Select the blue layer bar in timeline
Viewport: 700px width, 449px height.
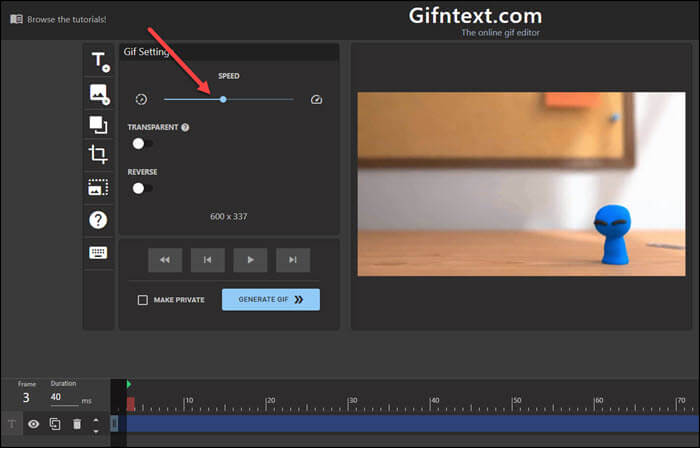click(413, 424)
